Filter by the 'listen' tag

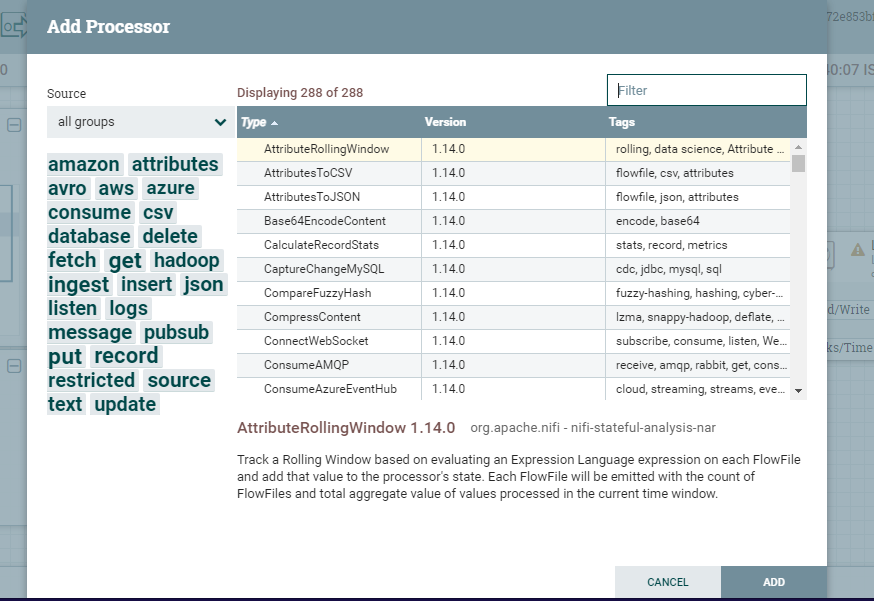tap(72, 308)
